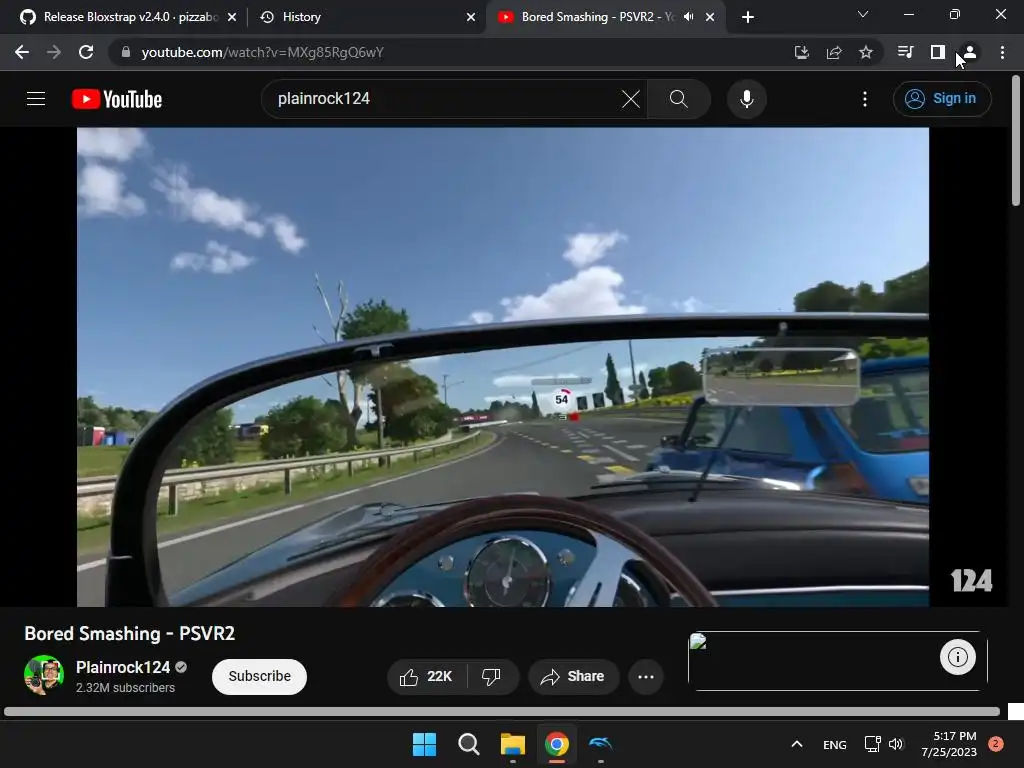Open the notification badge with 2

click(x=996, y=743)
